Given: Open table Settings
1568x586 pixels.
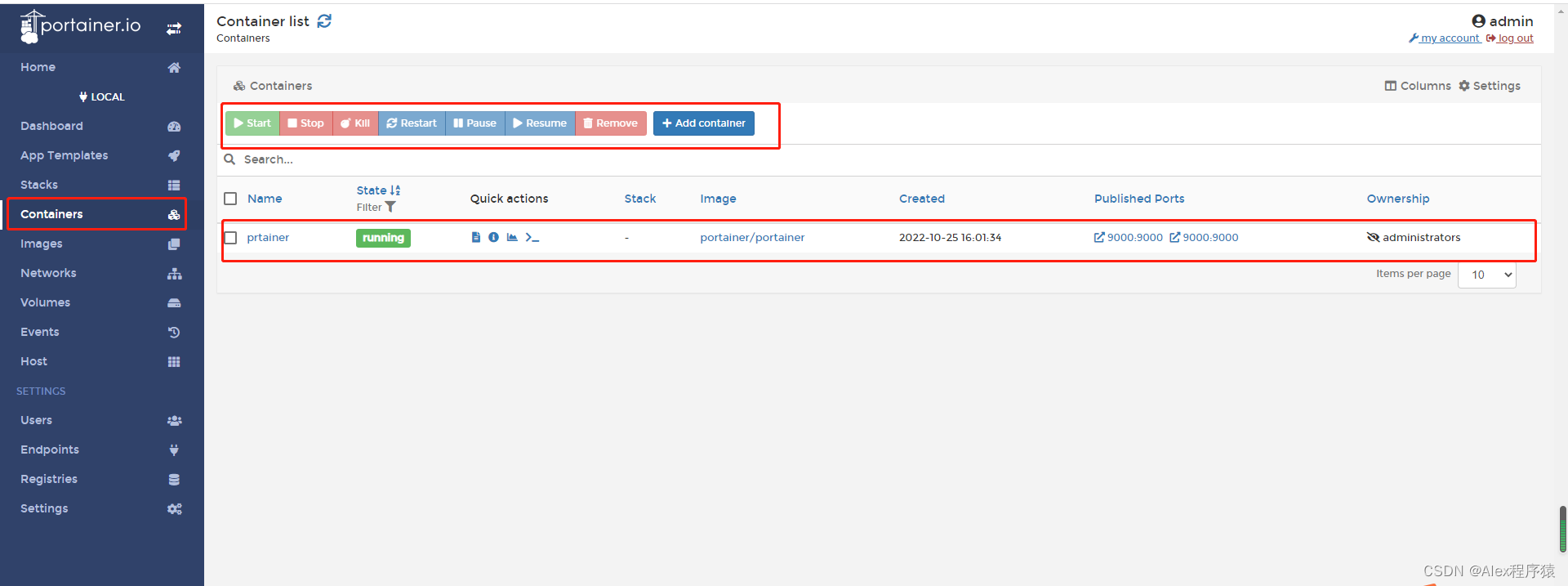Looking at the screenshot, I should point(1490,86).
